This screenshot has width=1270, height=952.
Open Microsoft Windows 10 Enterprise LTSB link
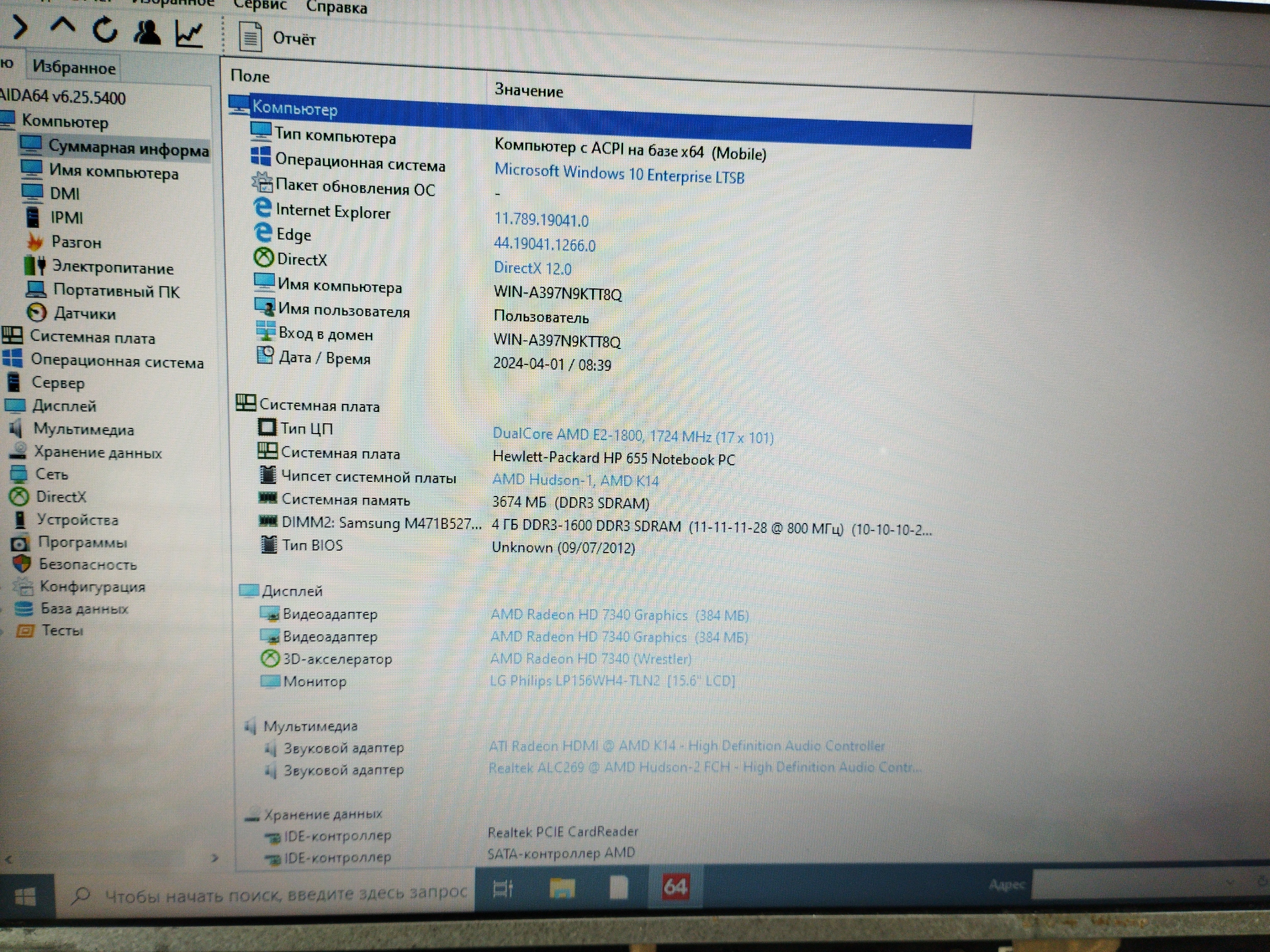click(x=619, y=174)
